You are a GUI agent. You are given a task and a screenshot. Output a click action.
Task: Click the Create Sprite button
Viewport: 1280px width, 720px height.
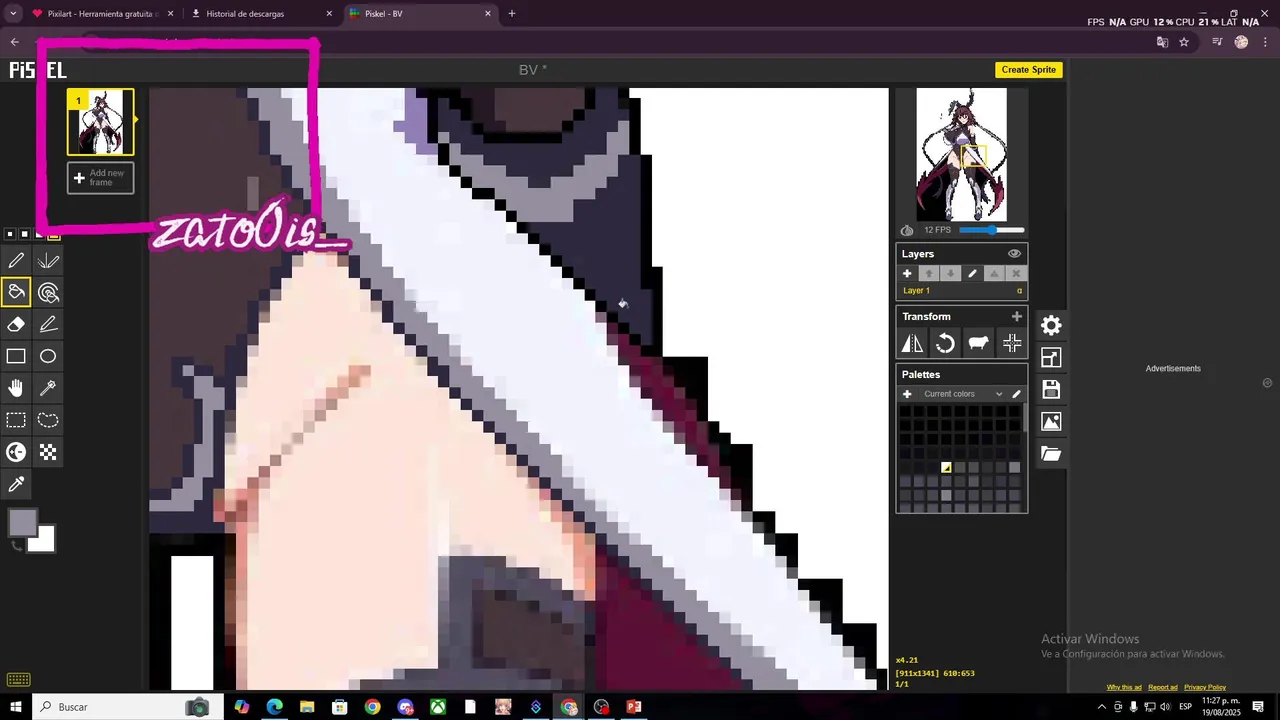1029,70
